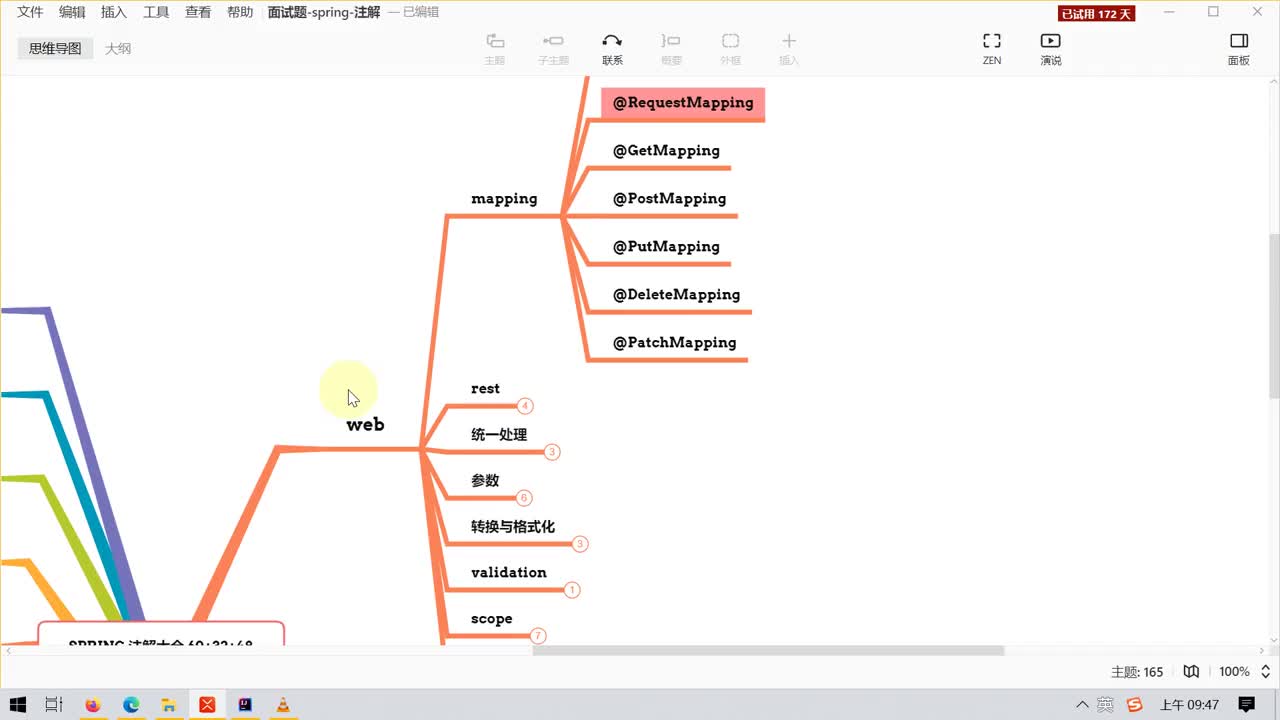Select the @PostMapping node
Viewport: 1280px width, 720px height.
[669, 199]
